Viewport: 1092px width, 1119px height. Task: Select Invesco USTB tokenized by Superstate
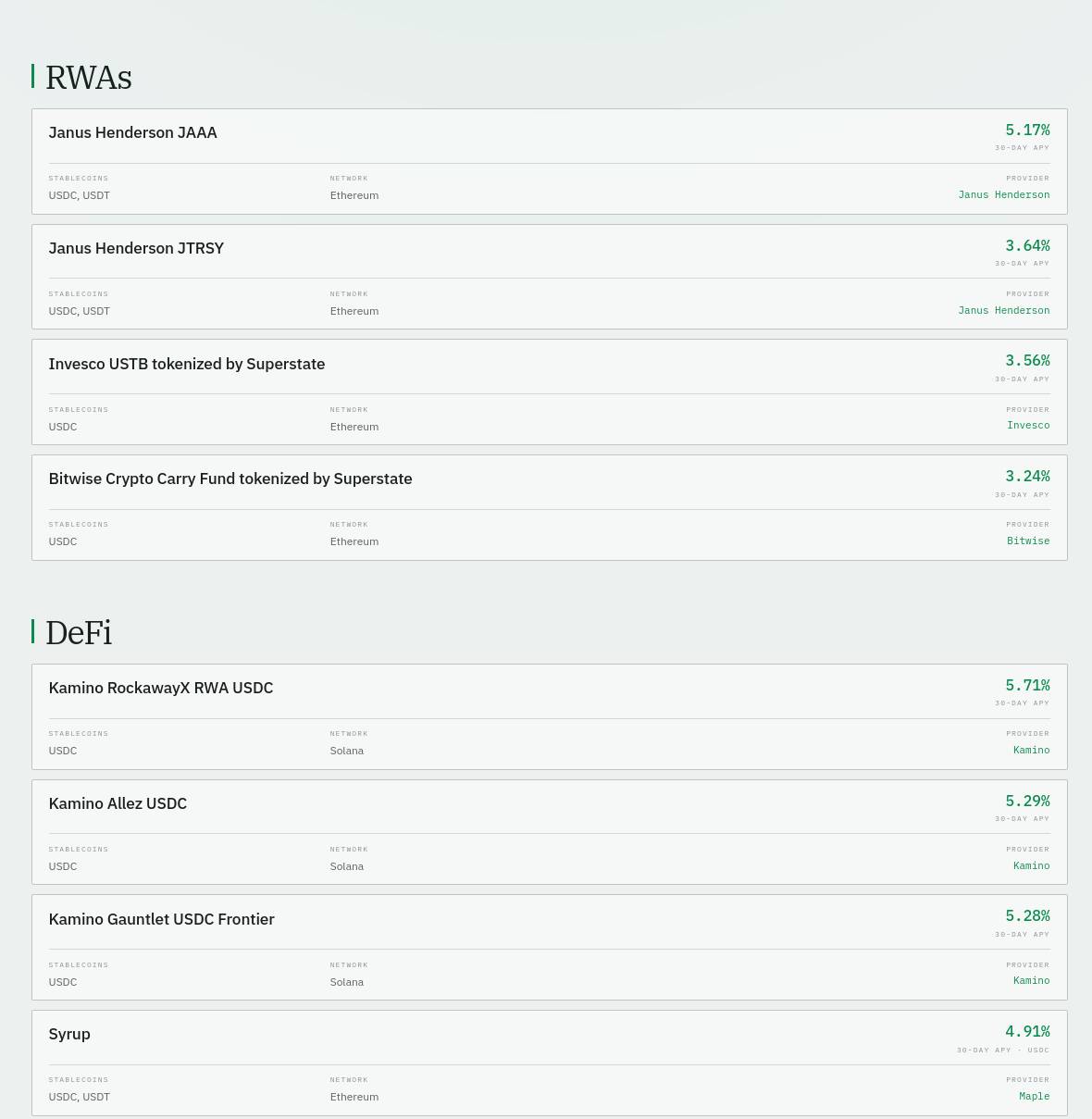click(x=187, y=364)
